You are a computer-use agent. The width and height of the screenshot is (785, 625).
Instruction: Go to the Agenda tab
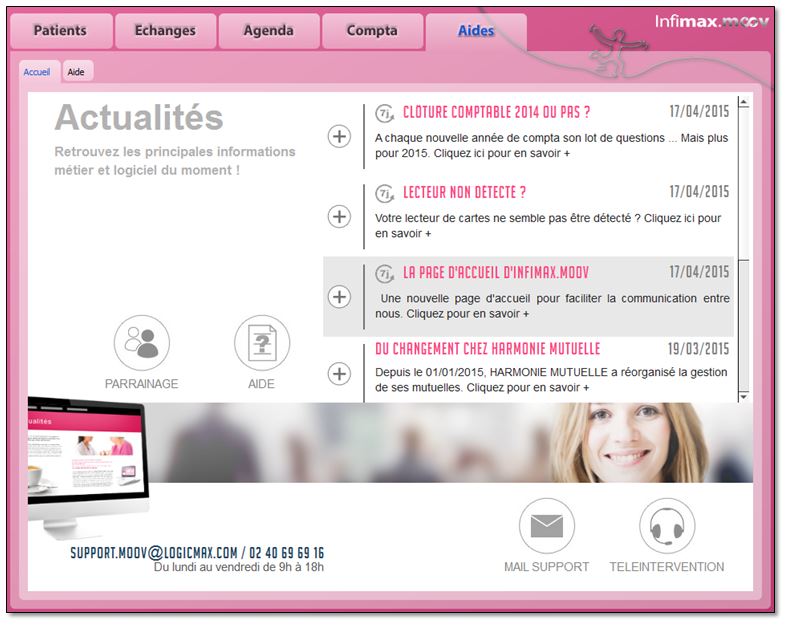coord(269,31)
